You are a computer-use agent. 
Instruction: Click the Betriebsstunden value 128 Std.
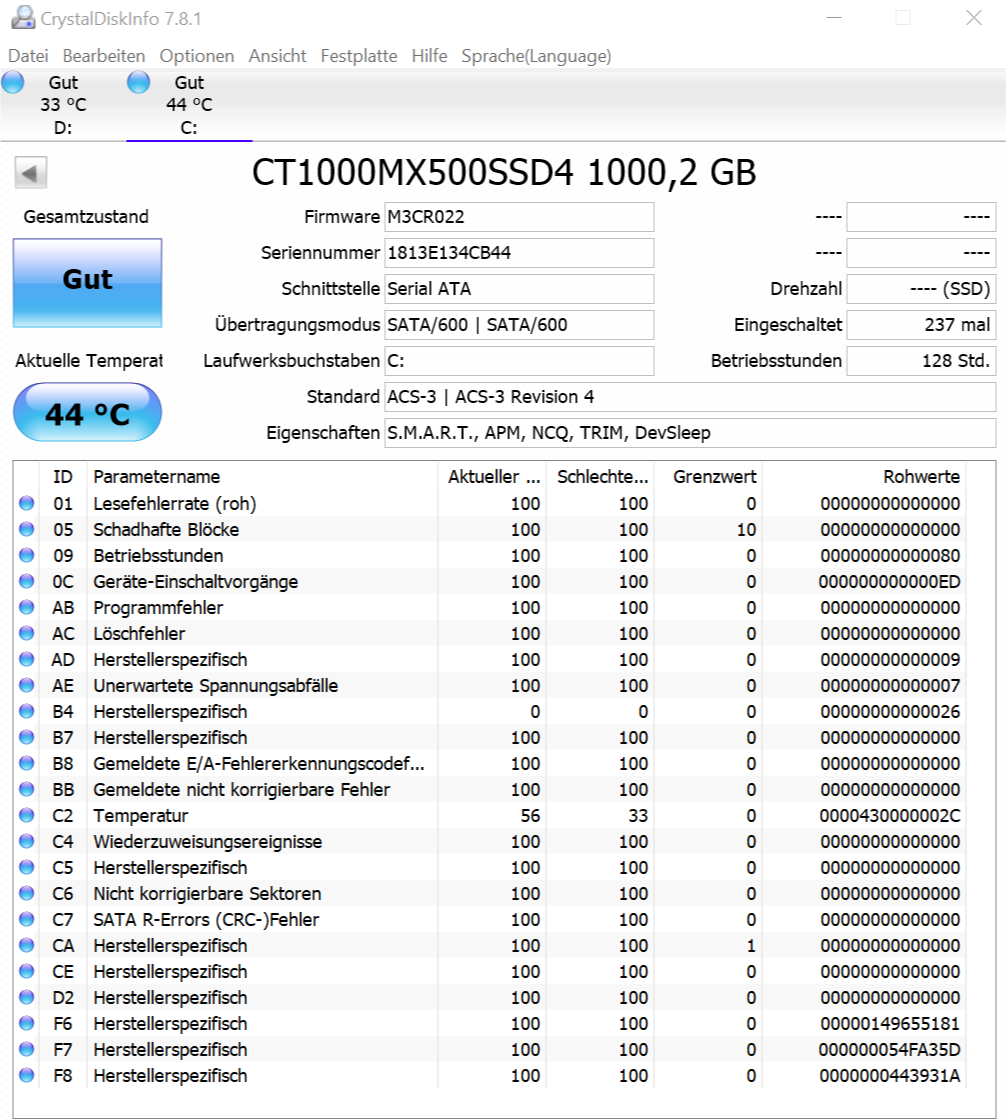coord(922,361)
